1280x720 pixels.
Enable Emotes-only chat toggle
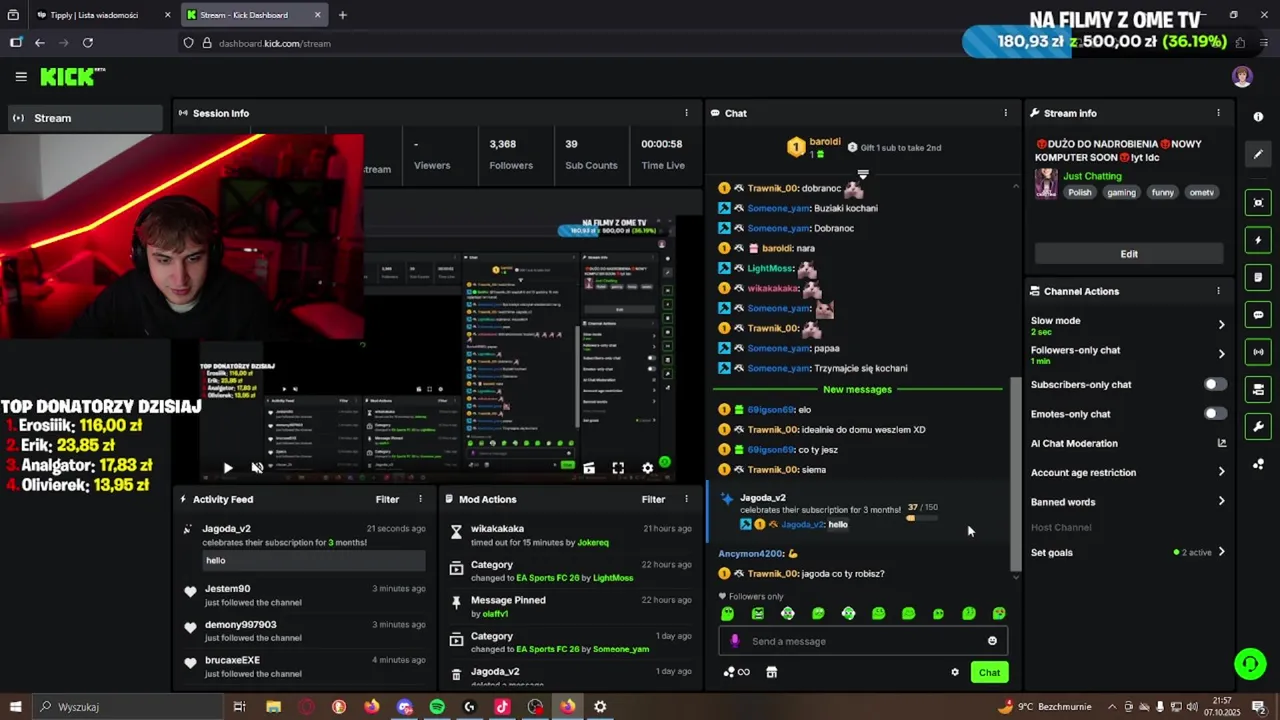pos(1215,413)
